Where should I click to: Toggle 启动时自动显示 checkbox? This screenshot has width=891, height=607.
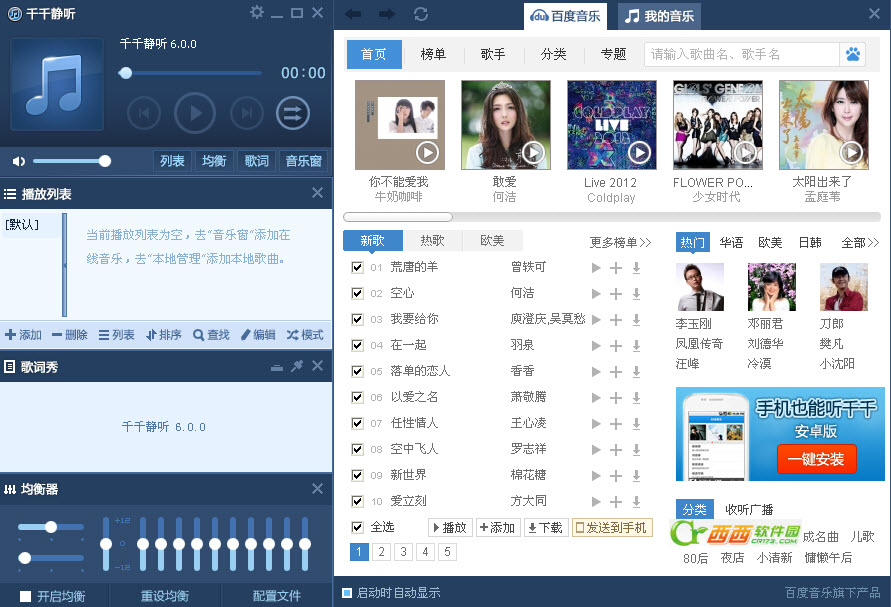(347, 593)
